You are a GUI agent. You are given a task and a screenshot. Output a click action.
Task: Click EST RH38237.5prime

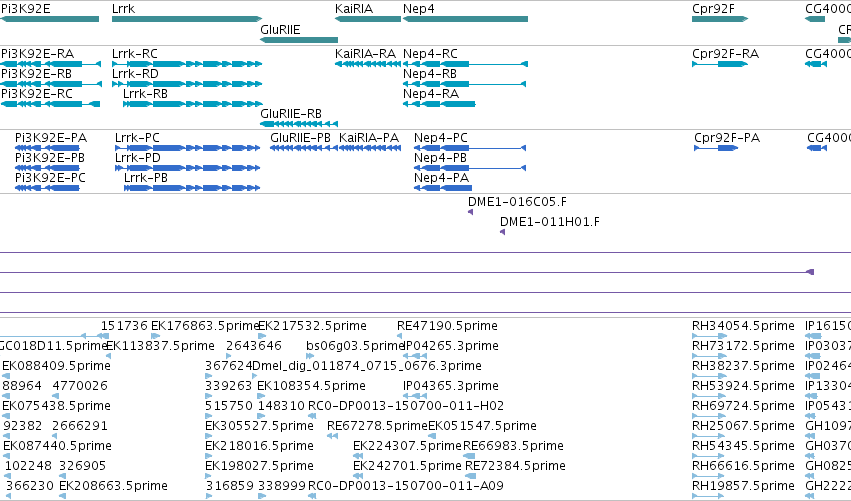709,376
